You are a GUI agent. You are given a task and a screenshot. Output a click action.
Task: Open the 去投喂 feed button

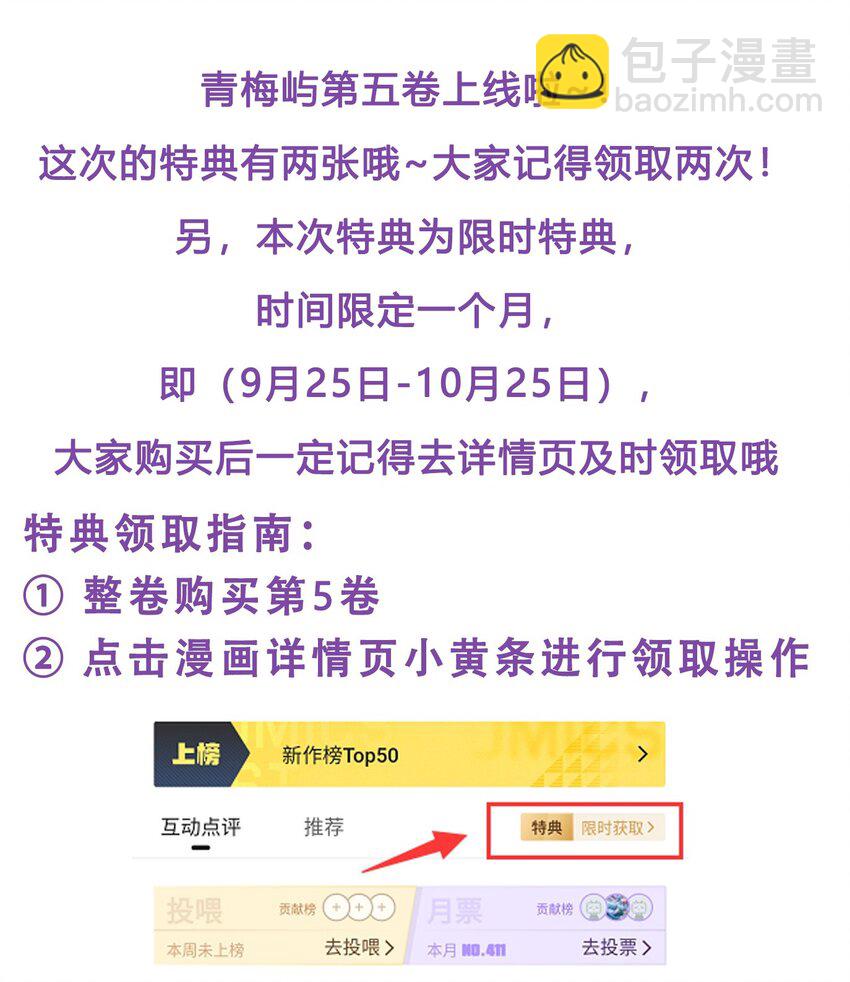click(359, 947)
